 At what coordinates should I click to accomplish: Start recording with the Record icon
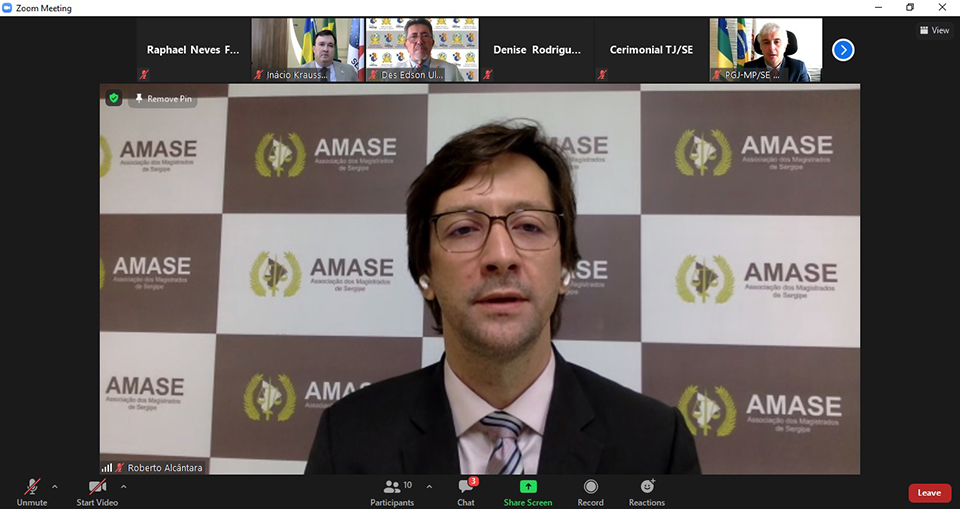pos(590,487)
